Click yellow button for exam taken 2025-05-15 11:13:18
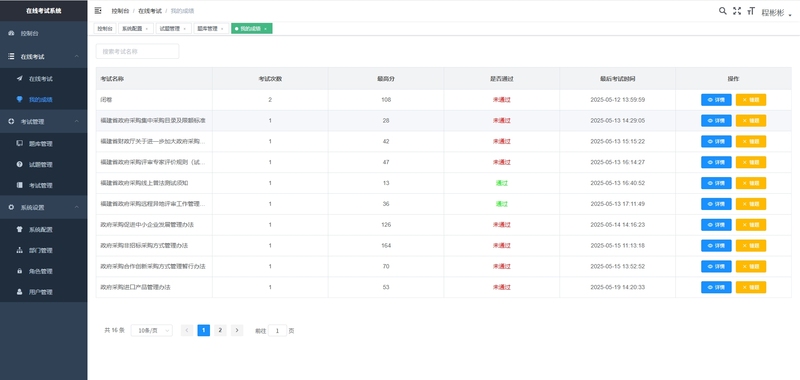Screen dimensions: 800x380 [x=751, y=246]
